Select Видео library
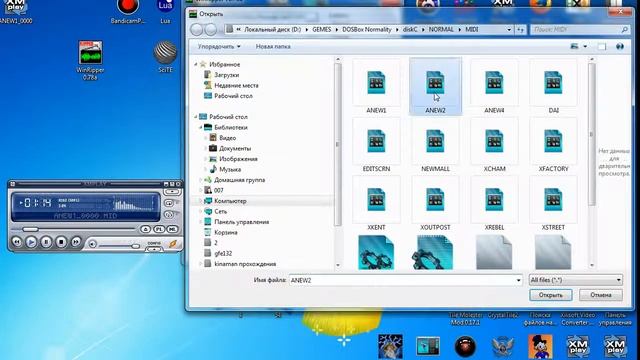 [x=227, y=138]
